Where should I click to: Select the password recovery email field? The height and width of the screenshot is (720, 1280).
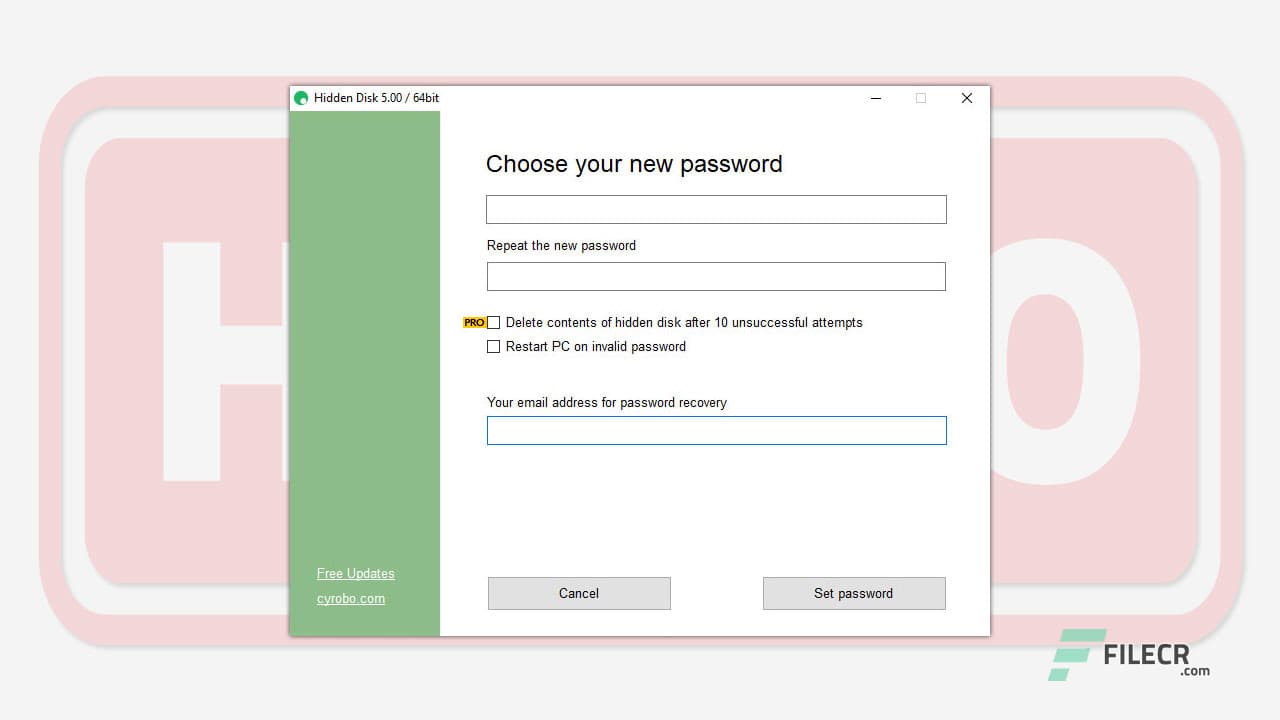(716, 431)
